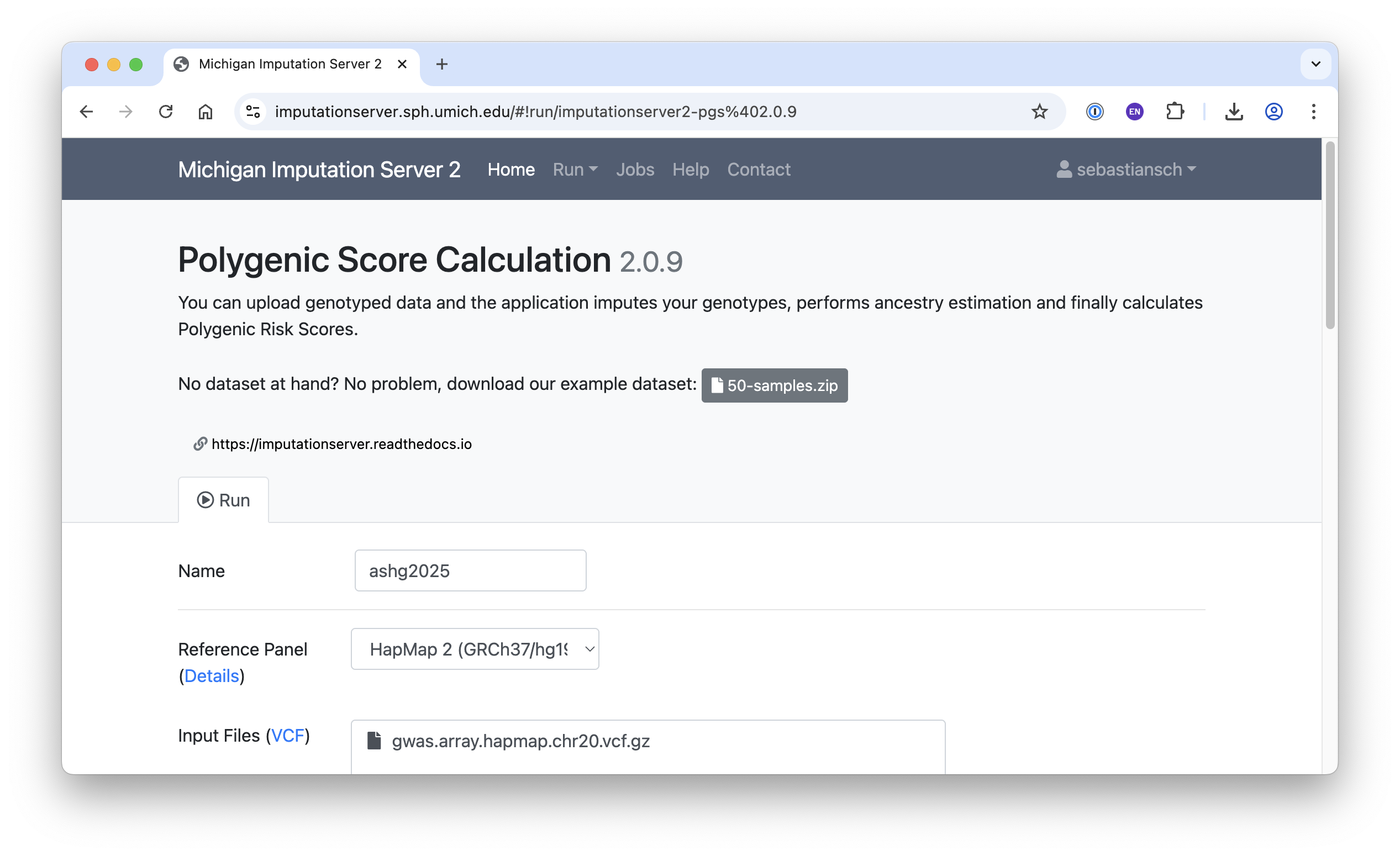1400x856 pixels.
Task: Open the Chrome profile avatar icon
Action: point(1273,112)
